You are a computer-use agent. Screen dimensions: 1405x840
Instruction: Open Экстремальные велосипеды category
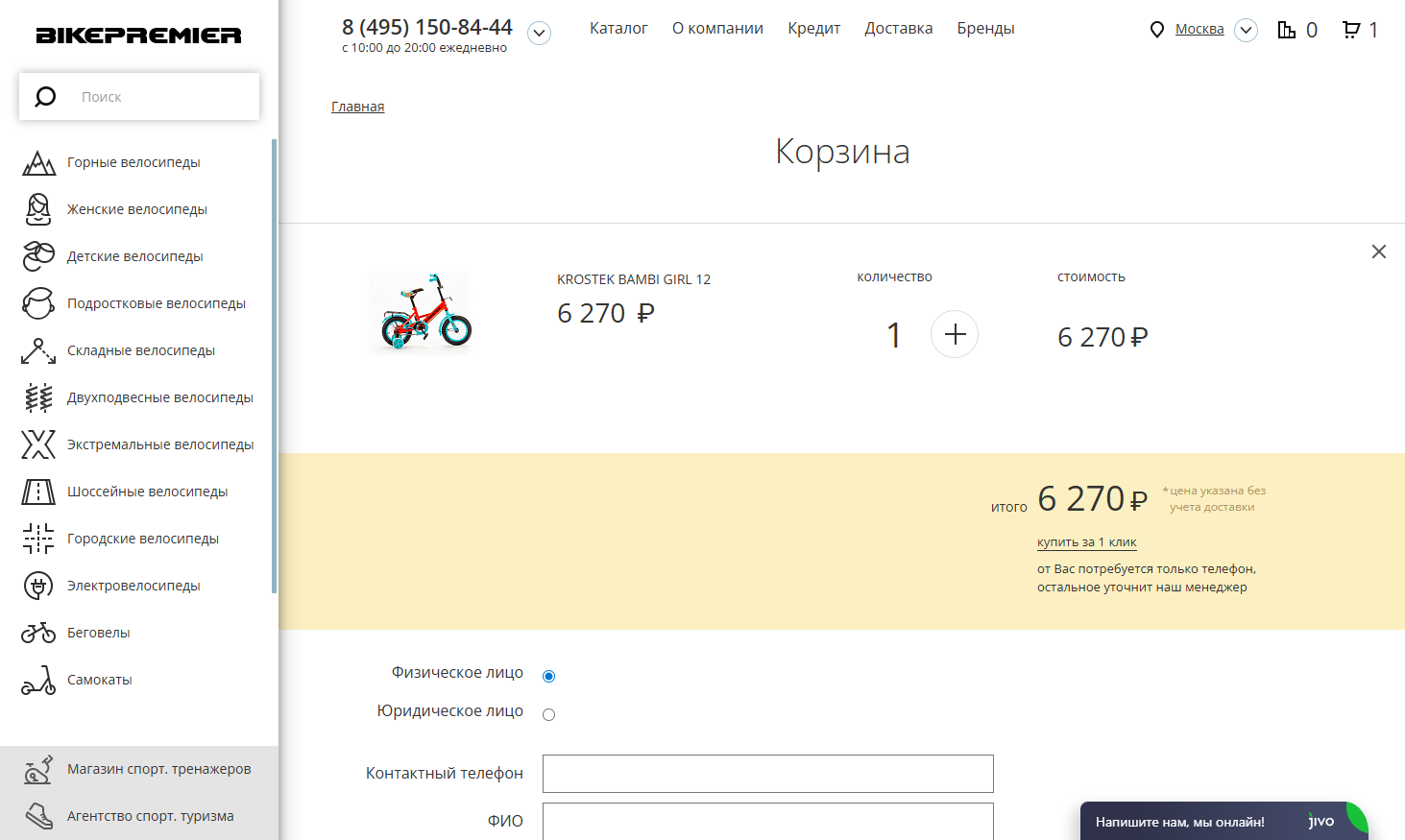click(x=160, y=444)
